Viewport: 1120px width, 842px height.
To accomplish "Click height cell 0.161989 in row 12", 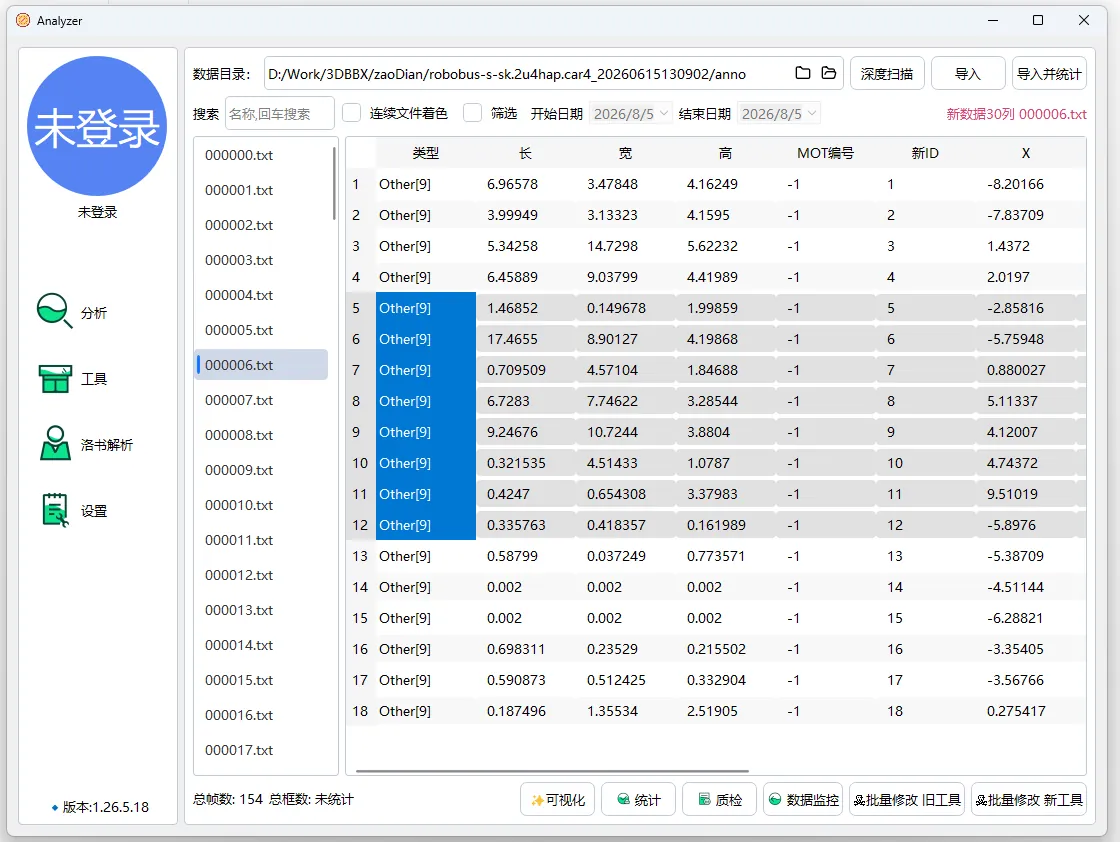I will [x=726, y=525].
